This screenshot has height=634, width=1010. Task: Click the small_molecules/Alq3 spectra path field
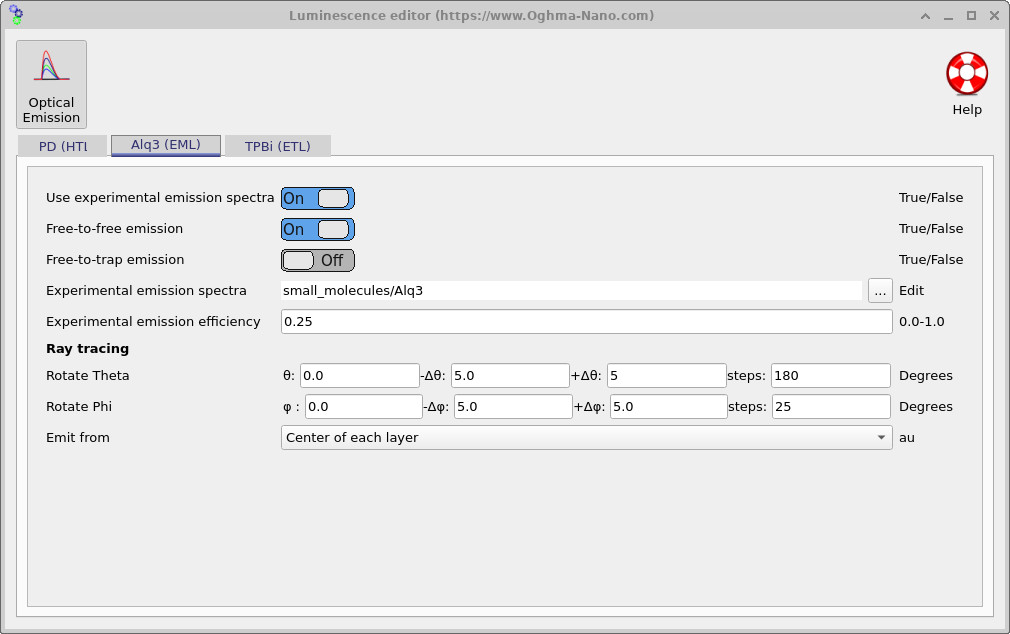(x=570, y=290)
